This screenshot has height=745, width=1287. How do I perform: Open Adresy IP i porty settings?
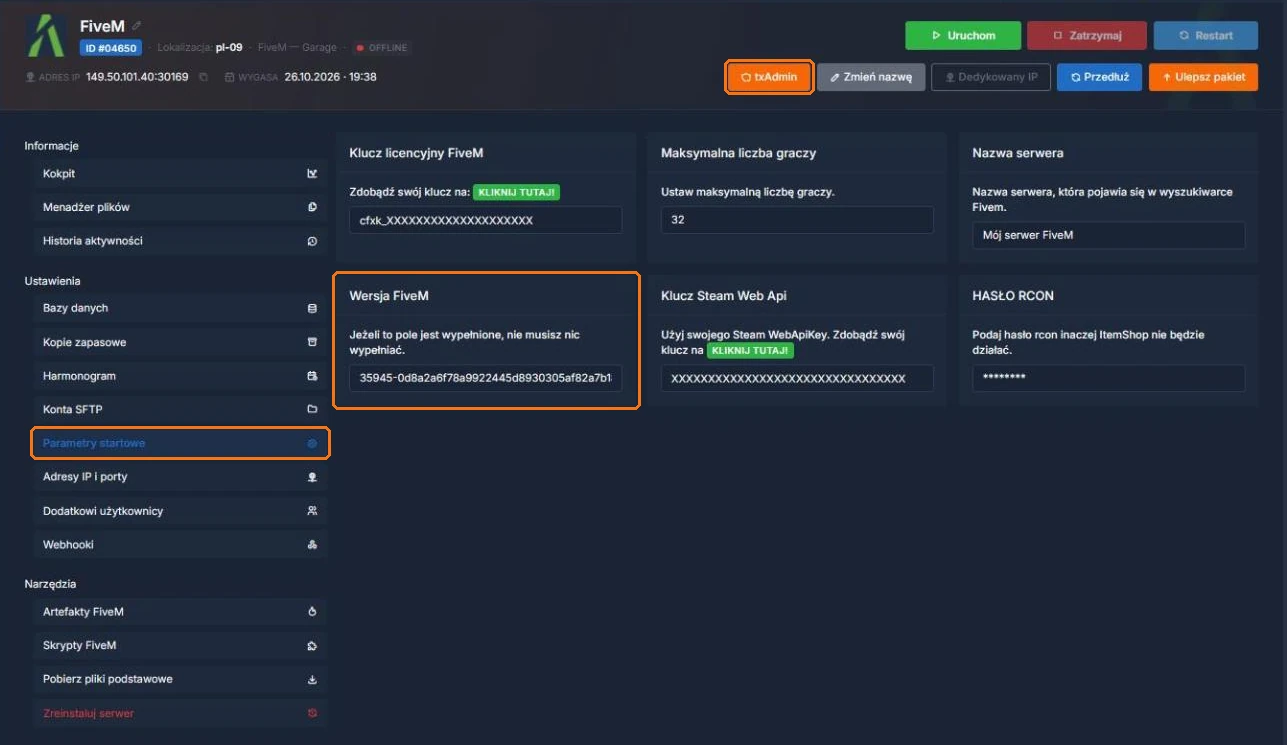click(180, 477)
